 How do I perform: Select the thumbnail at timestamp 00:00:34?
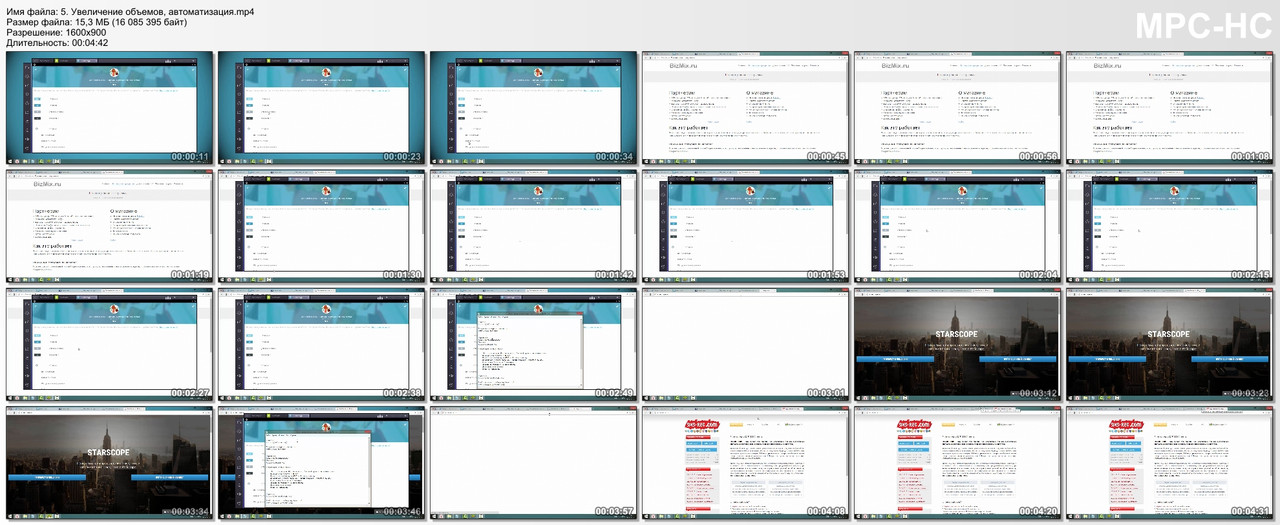coord(534,107)
